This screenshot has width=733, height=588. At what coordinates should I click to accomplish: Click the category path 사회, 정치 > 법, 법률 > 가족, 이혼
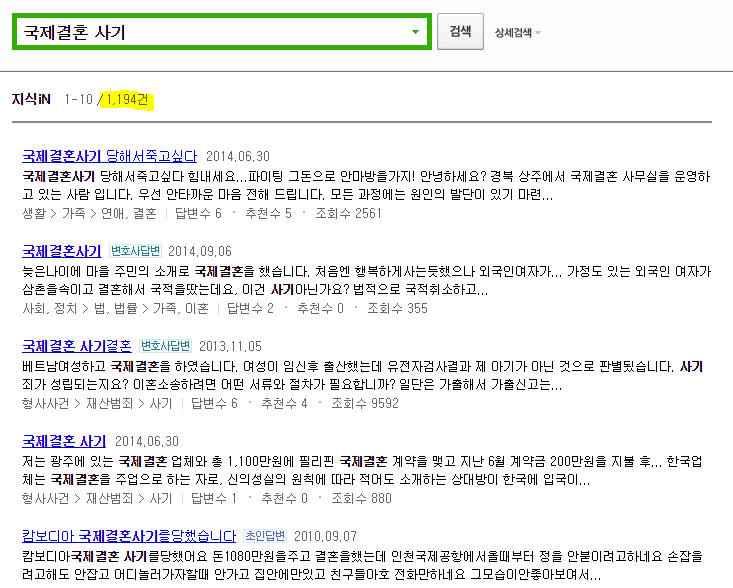pos(115,308)
